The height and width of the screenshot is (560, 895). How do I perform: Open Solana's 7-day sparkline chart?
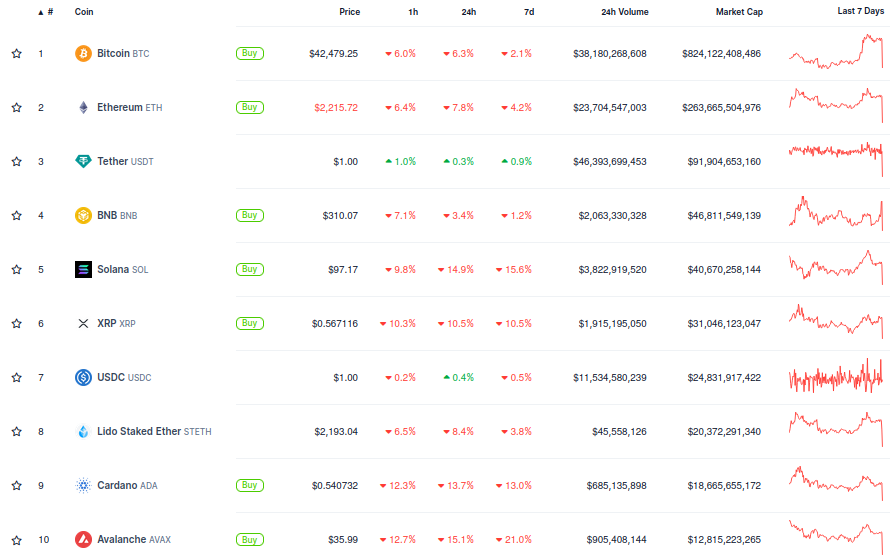point(836,267)
